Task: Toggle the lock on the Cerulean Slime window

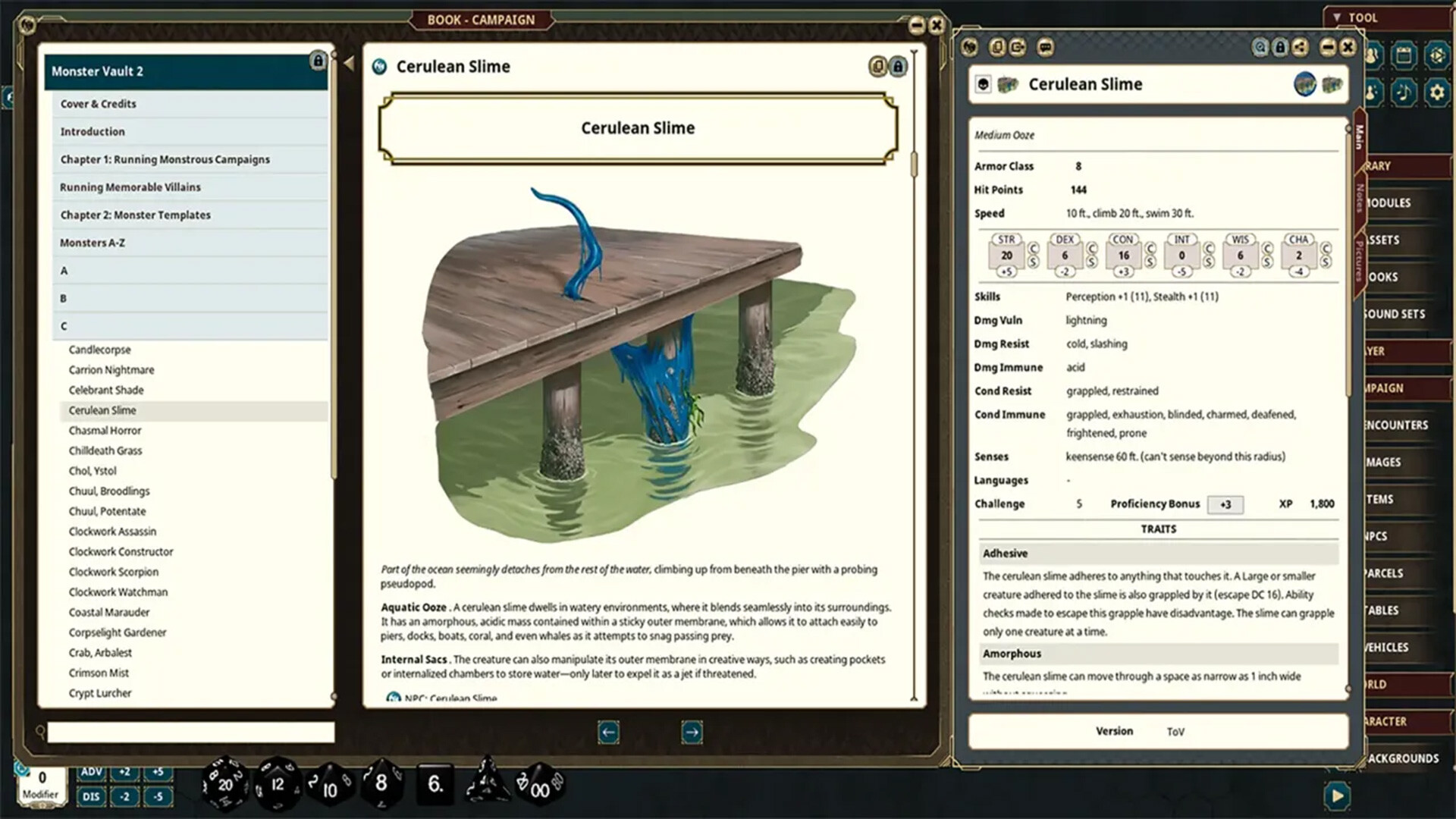Action: 1280,47
